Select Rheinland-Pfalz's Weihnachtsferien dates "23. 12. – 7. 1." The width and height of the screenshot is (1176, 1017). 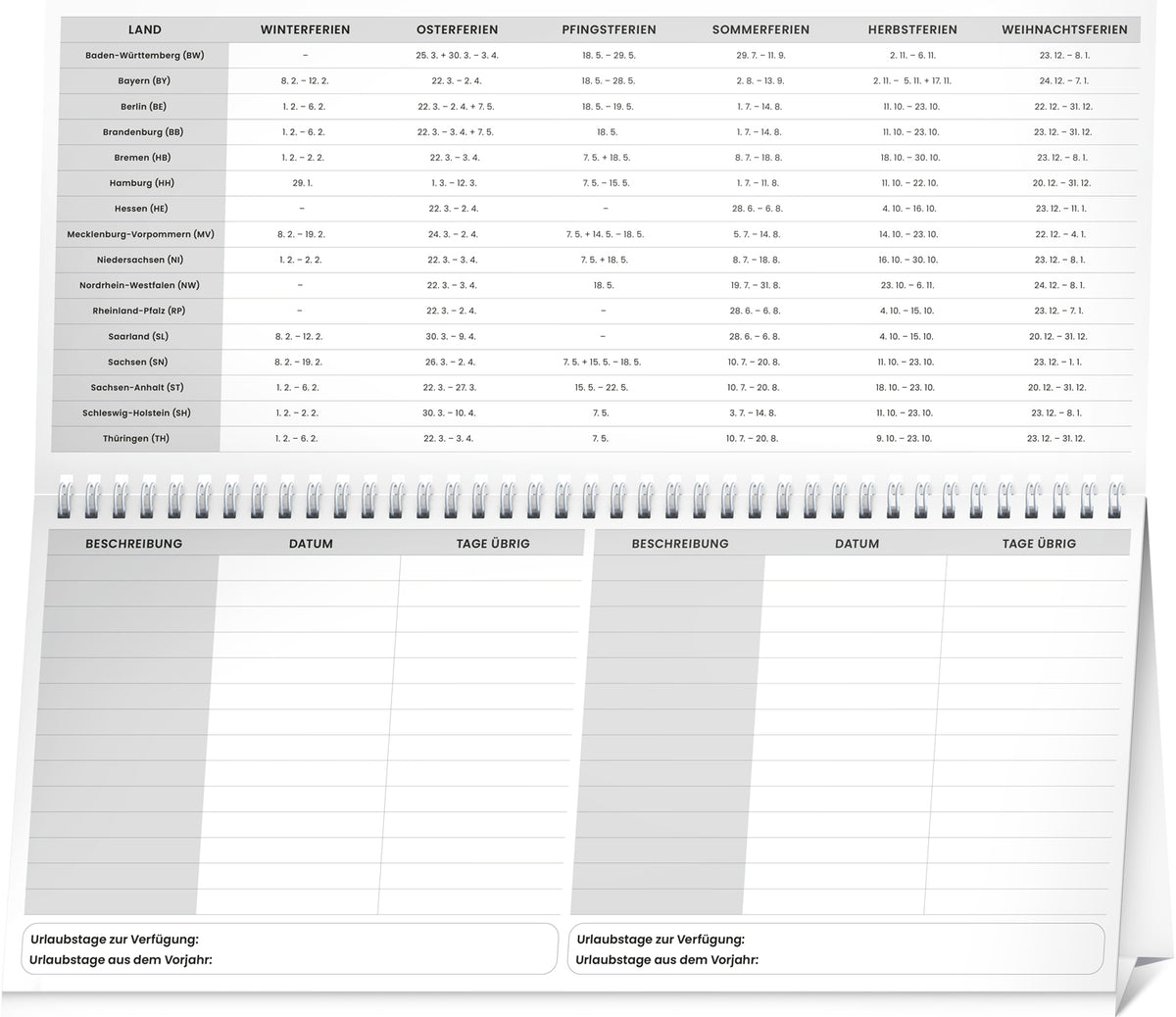point(1060,311)
